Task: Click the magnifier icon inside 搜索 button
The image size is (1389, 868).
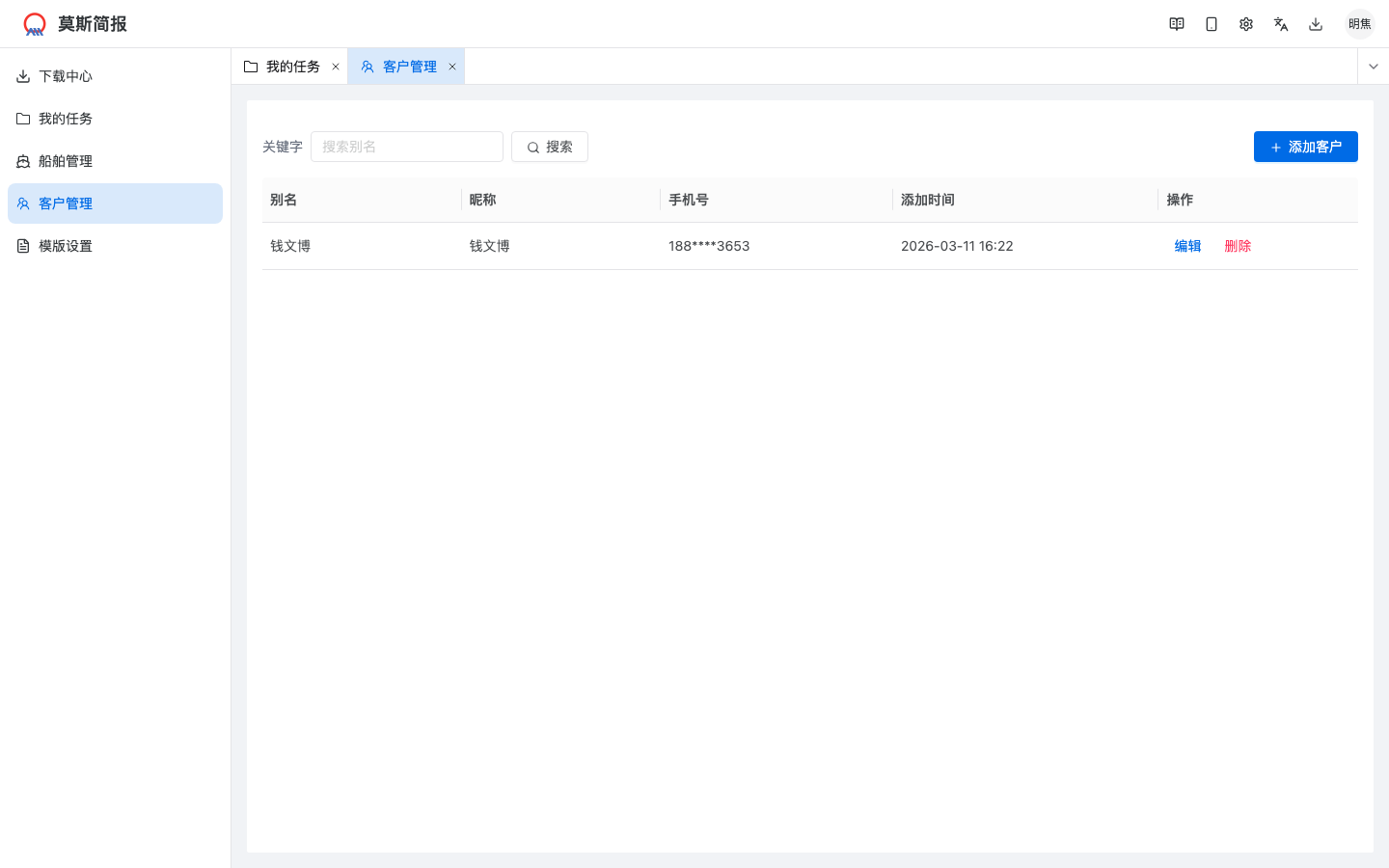Action: [533, 147]
